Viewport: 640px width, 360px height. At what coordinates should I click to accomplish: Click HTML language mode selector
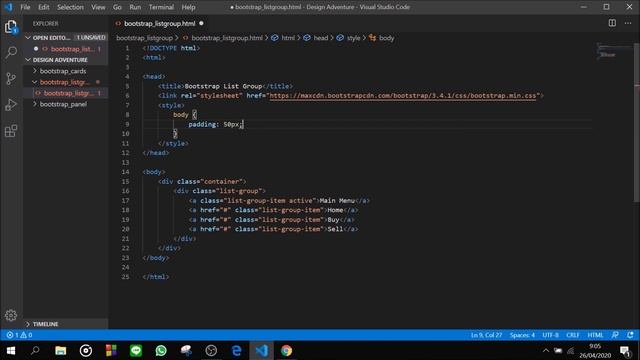coord(595,335)
